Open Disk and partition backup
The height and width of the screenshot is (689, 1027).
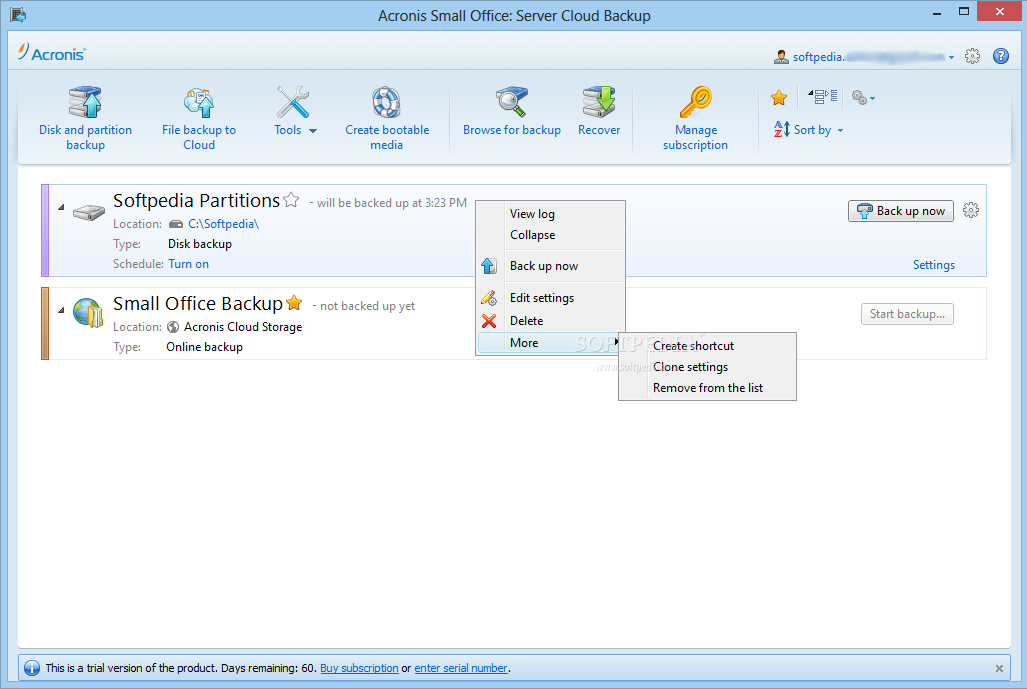point(85,119)
